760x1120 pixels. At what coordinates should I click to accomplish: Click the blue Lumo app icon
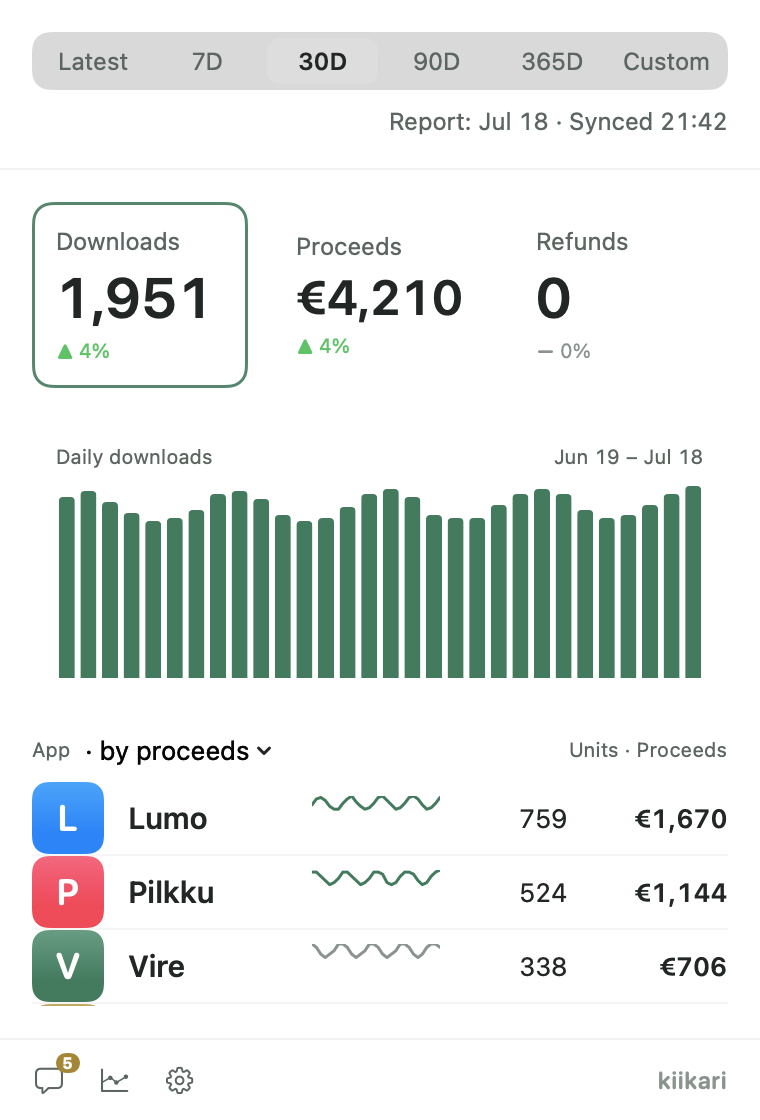point(68,818)
